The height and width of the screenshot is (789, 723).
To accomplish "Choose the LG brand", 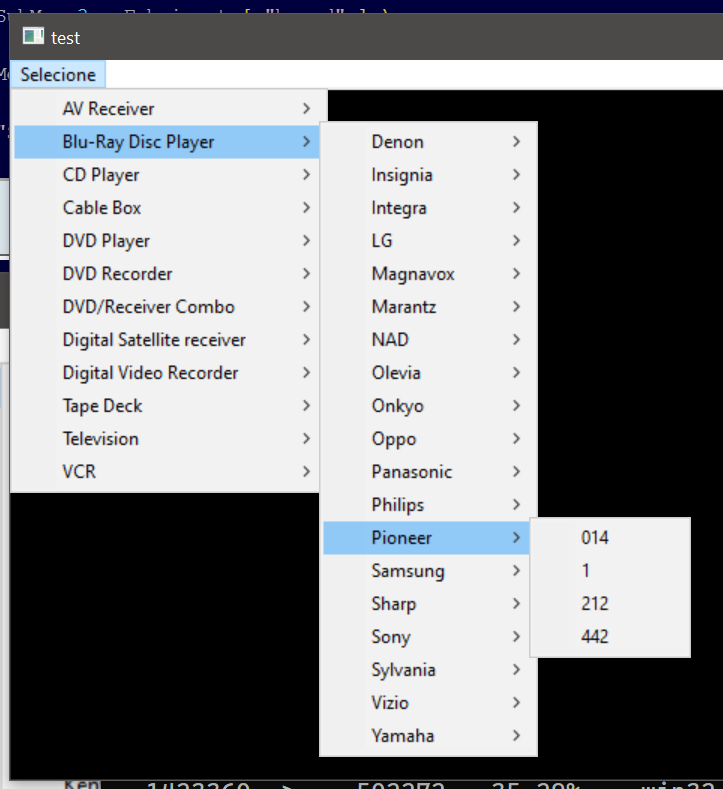I will pos(428,241).
